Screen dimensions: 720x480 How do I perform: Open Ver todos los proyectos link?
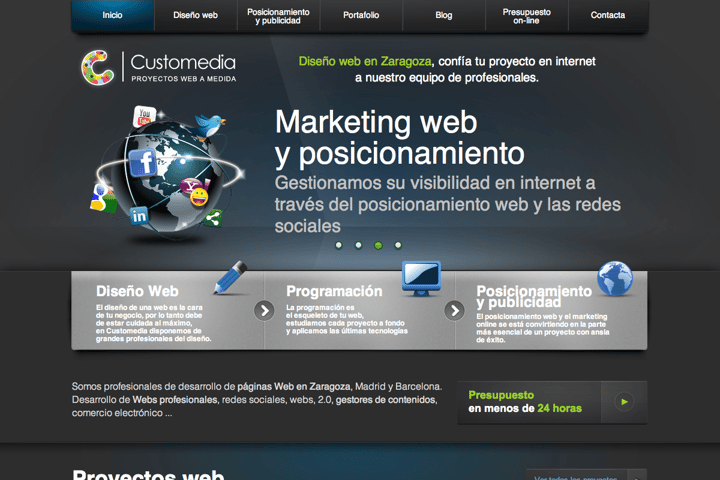576,477
